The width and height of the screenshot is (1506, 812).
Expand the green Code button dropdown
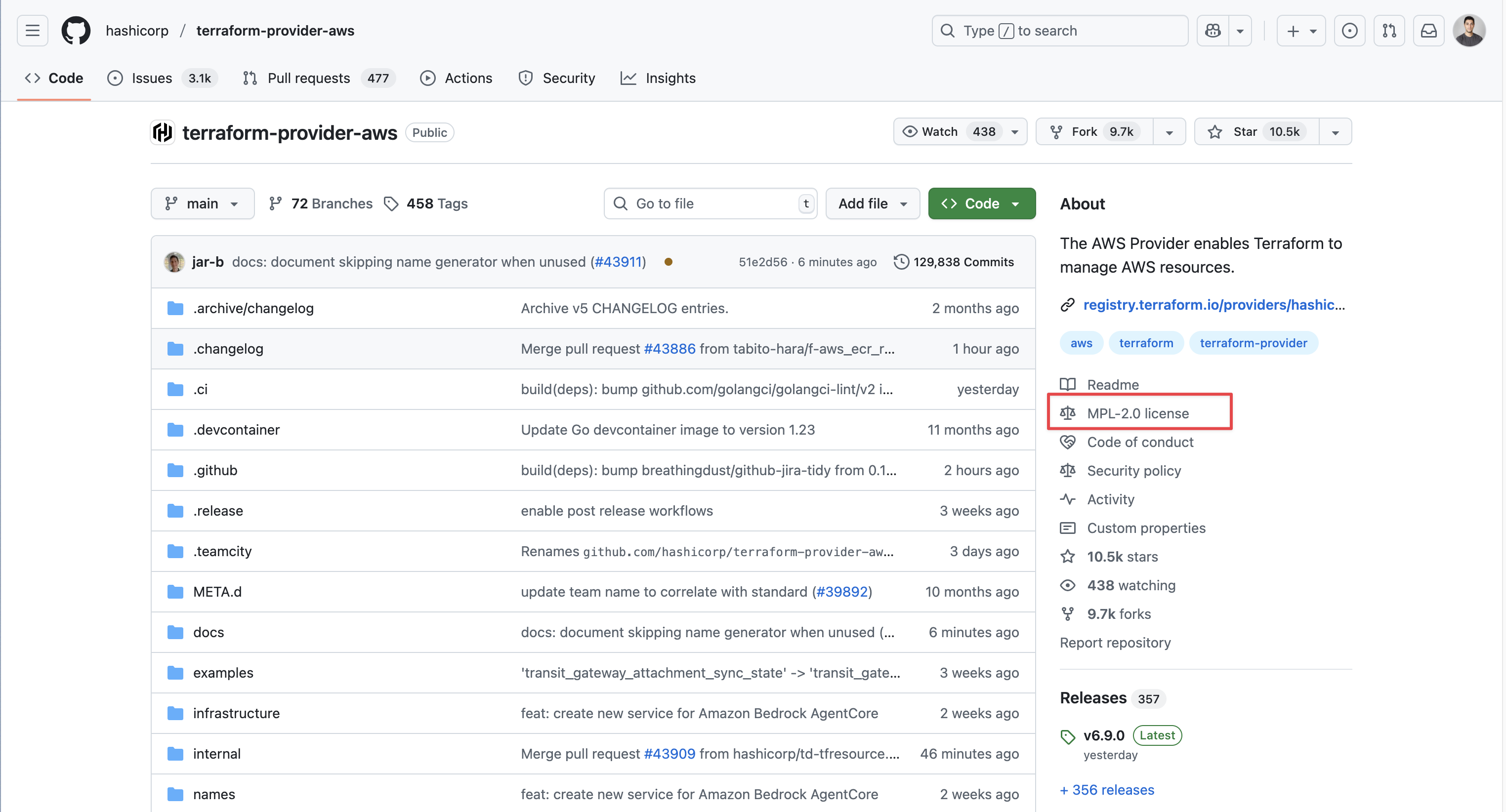point(1015,203)
